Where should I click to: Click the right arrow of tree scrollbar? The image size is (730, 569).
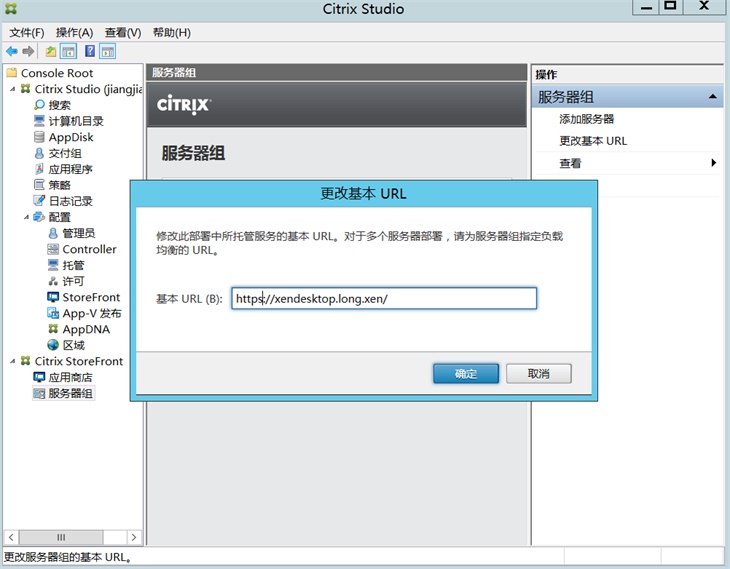pyautogui.click(x=134, y=537)
